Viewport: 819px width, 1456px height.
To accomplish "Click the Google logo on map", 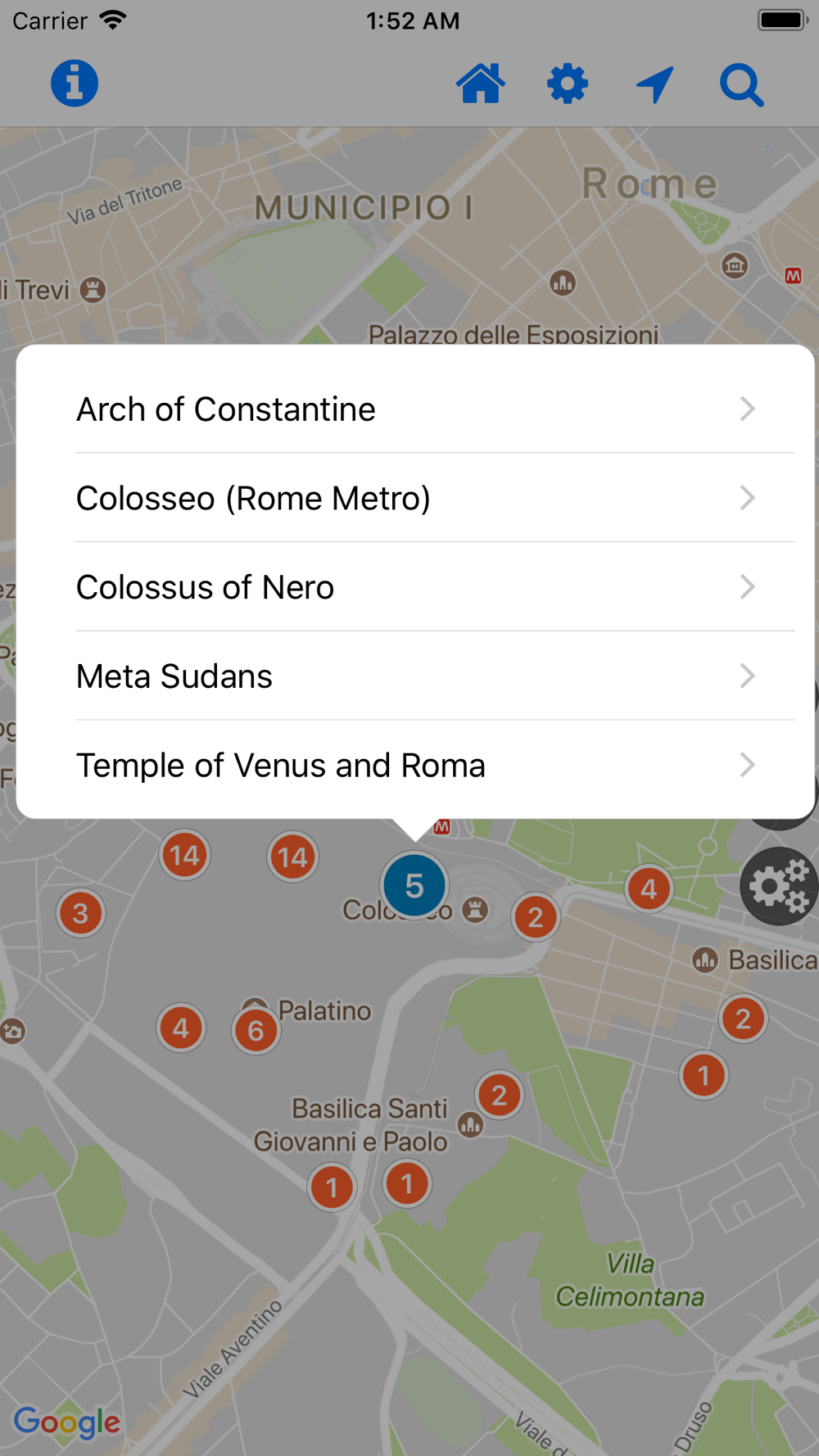I will (67, 1422).
